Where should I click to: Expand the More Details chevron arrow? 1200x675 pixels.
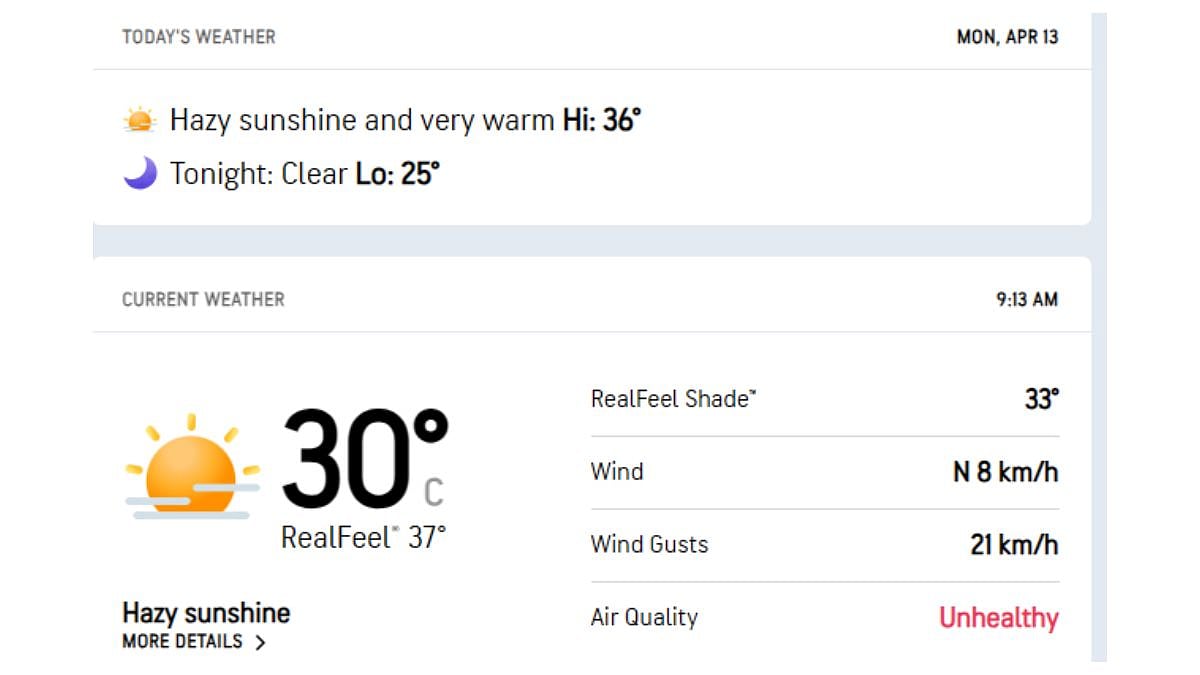(260, 643)
